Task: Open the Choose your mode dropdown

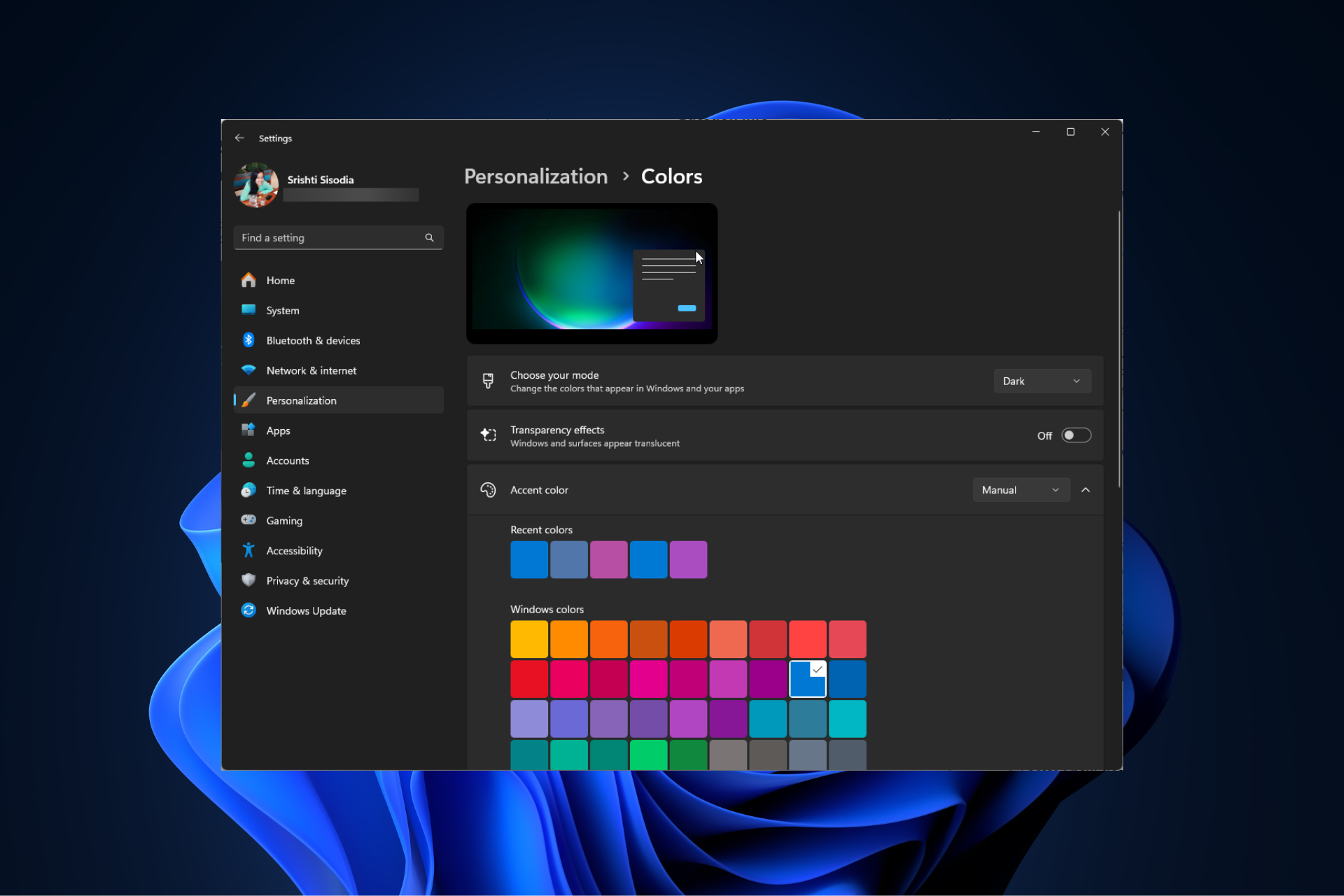Action: click(1040, 380)
